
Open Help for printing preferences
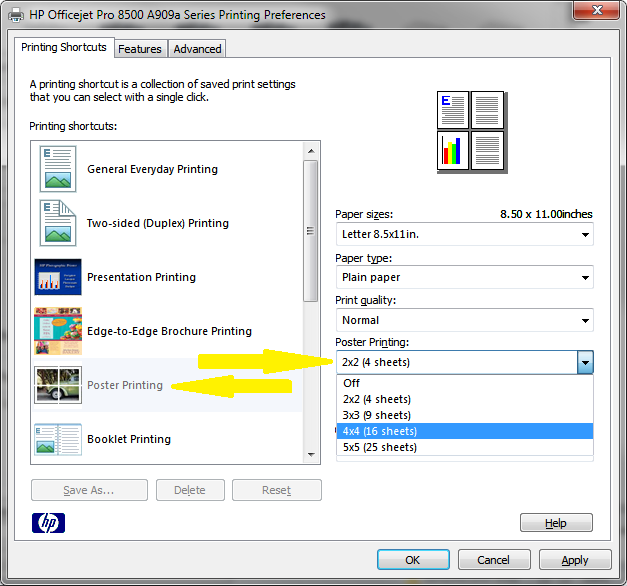click(556, 523)
